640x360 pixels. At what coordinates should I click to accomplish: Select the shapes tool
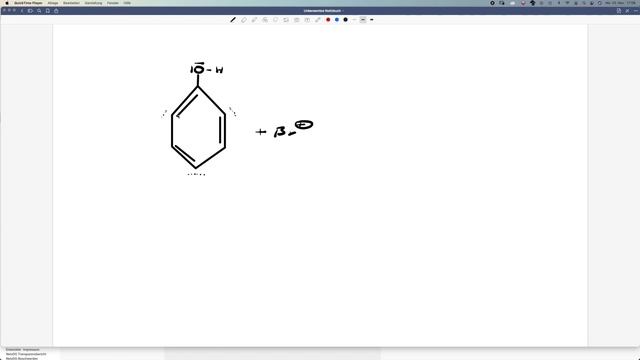(x=265, y=20)
